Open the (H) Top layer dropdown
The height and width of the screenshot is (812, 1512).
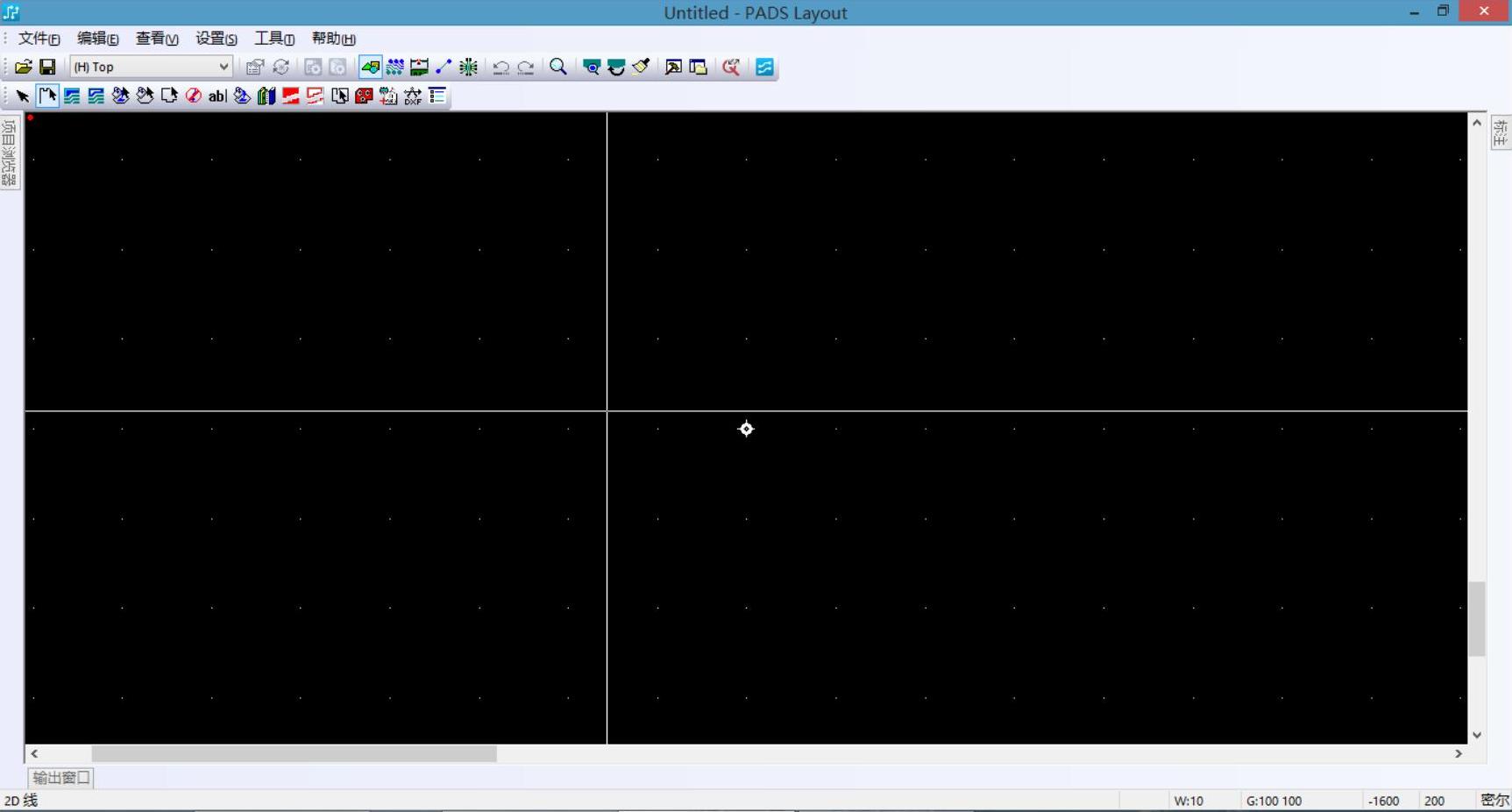(151, 67)
